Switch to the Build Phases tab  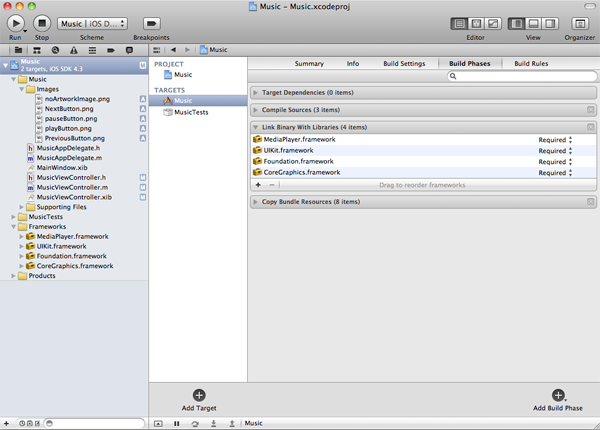pyautogui.click(x=470, y=64)
